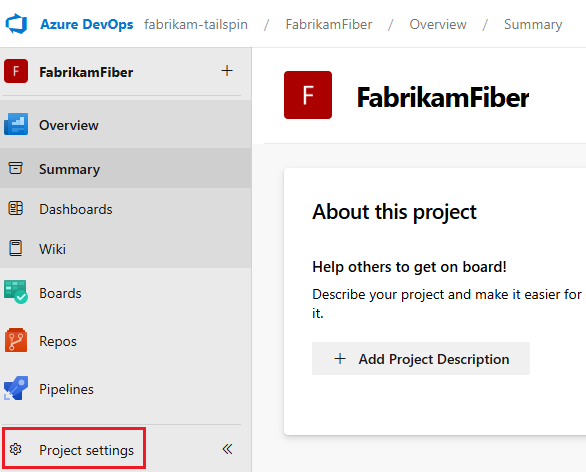The width and height of the screenshot is (586, 472).
Task: Collapse the sidebar with double-chevron
Action: tap(227, 449)
